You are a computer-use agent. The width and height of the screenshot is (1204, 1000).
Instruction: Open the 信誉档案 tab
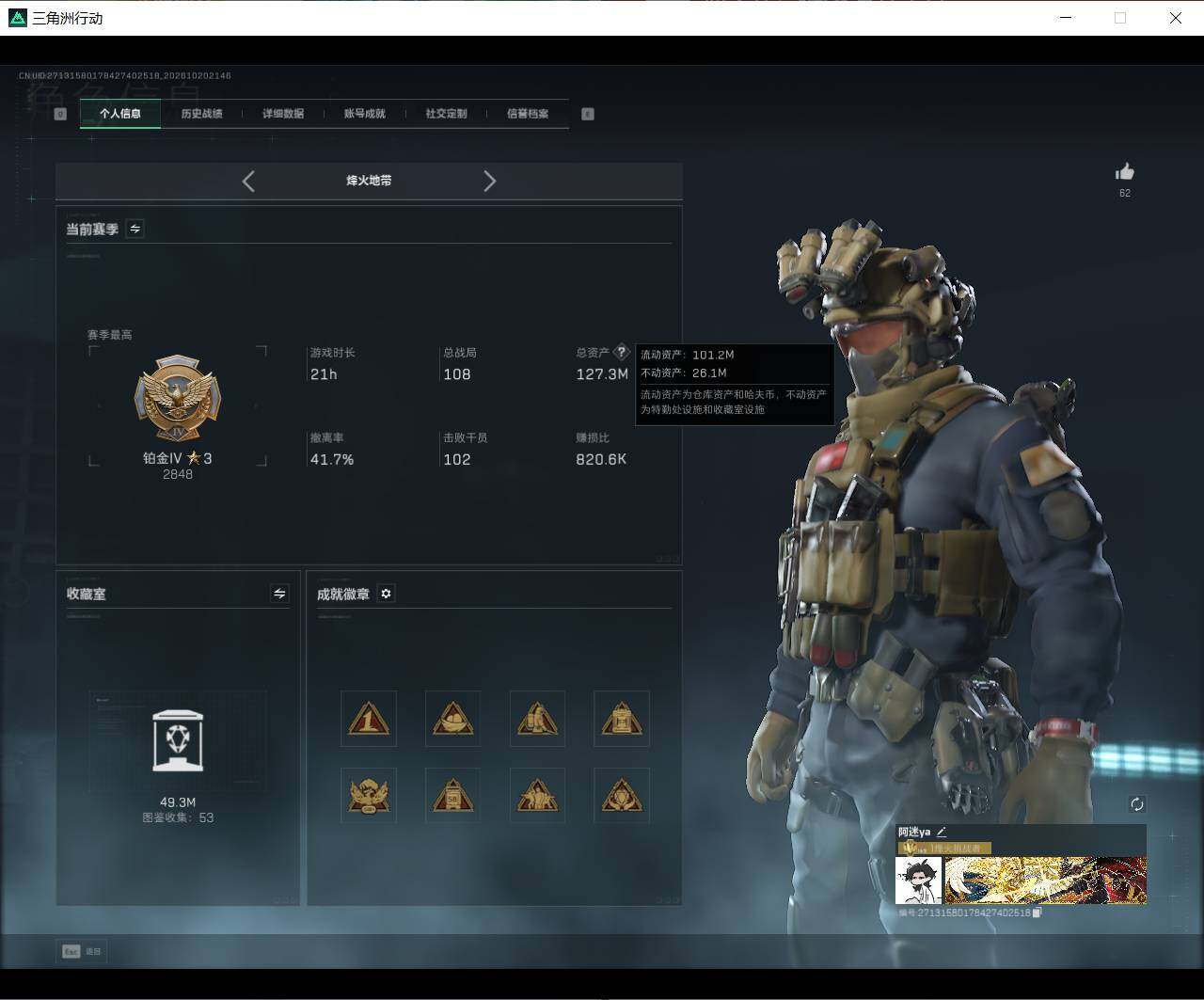pyautogui.click(x=528, y=114)
